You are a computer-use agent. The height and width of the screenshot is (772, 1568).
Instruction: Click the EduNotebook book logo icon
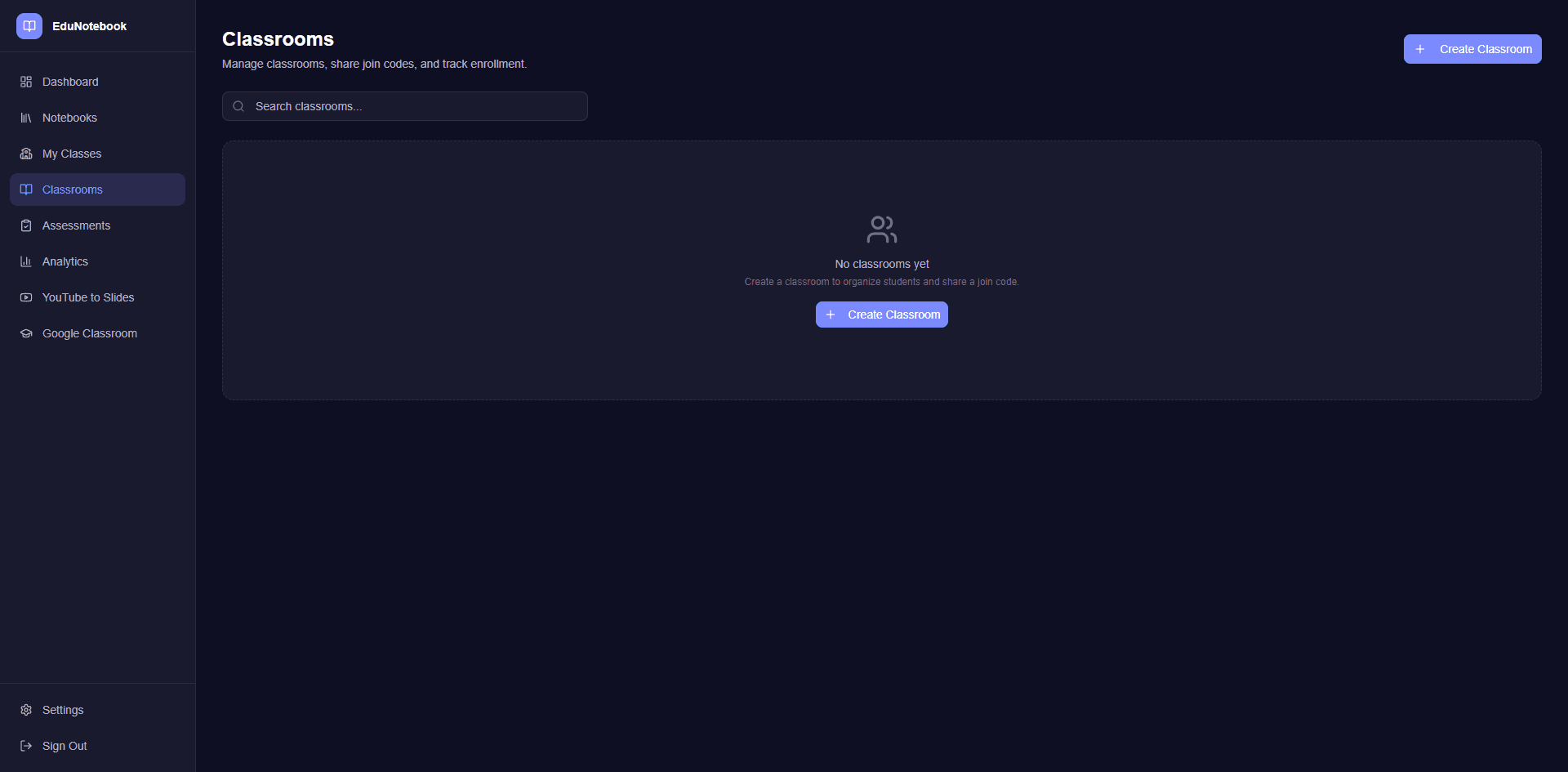(29, 26)
